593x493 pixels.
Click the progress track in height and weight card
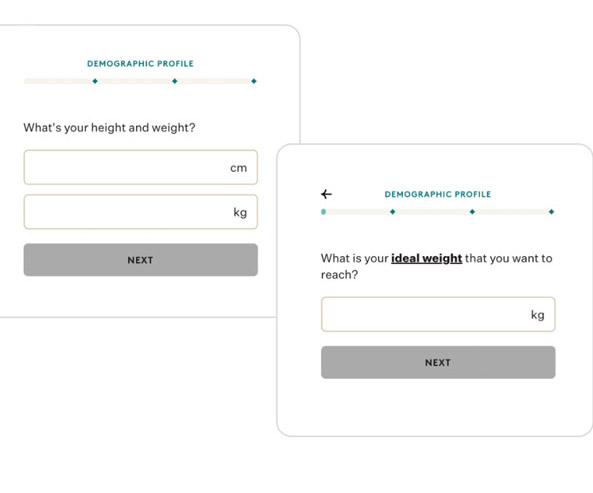pyautogui.click(x=140, y=81)
